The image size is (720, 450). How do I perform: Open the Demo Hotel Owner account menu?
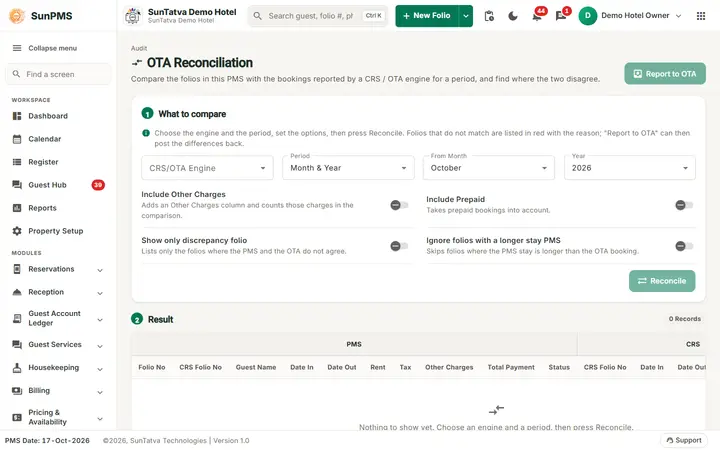tap(630, 16)
